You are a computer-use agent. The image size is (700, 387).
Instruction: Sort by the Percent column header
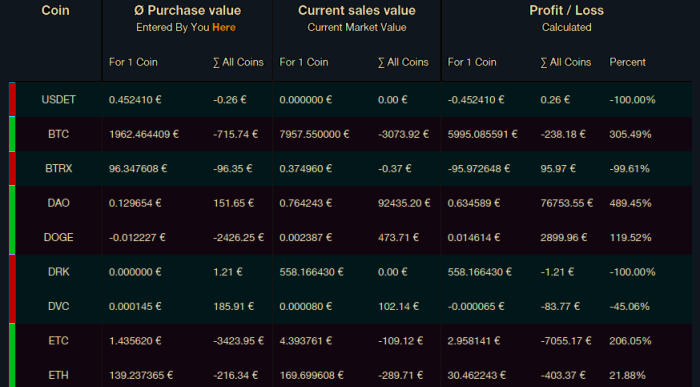pyautogui.click(x=627, y=62)
